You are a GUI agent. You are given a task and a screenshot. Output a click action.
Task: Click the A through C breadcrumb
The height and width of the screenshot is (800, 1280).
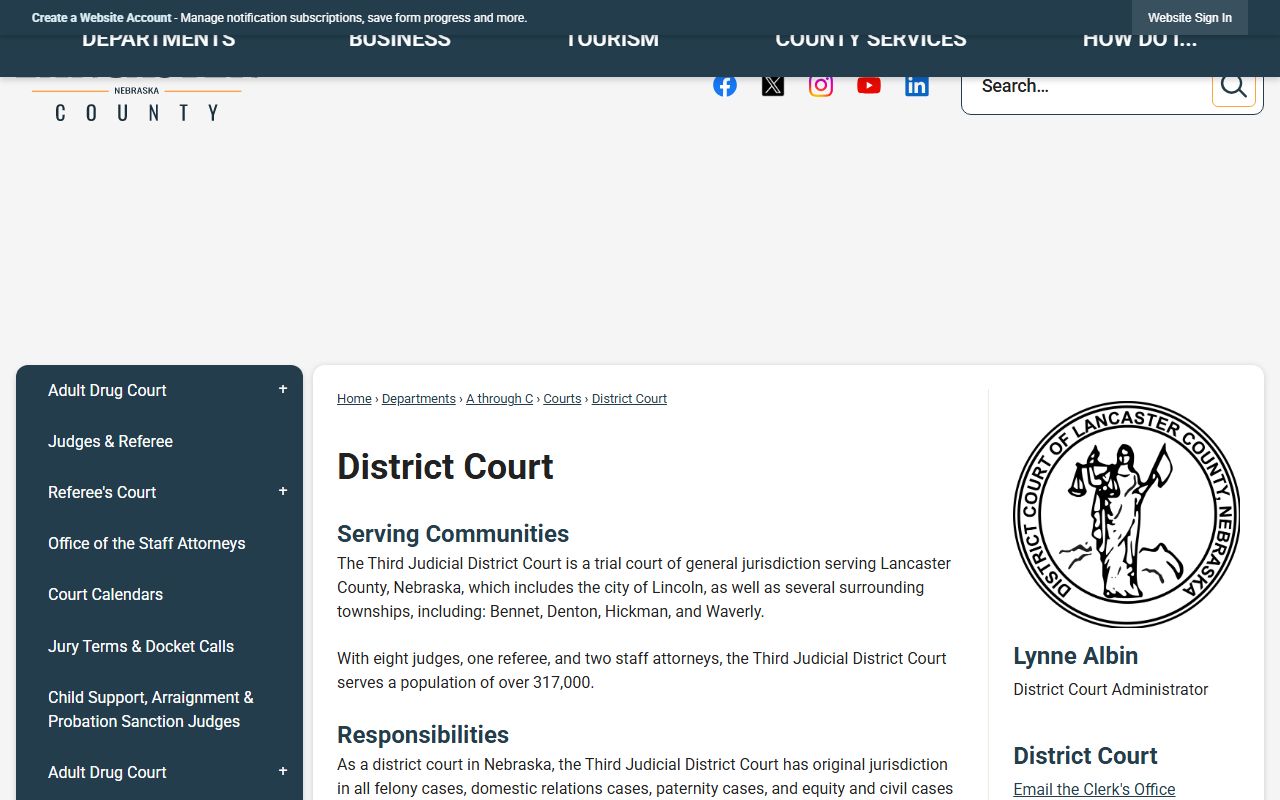click(x=500, y=399)
